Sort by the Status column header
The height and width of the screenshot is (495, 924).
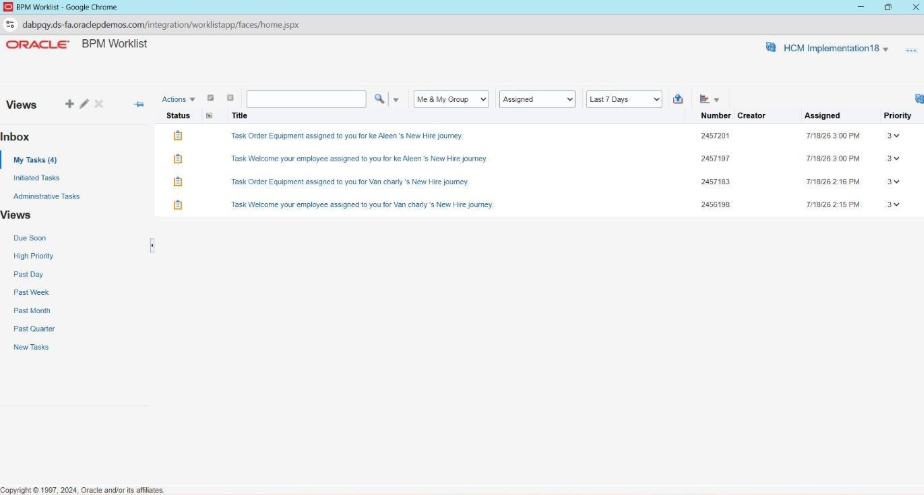pos(178,116)
